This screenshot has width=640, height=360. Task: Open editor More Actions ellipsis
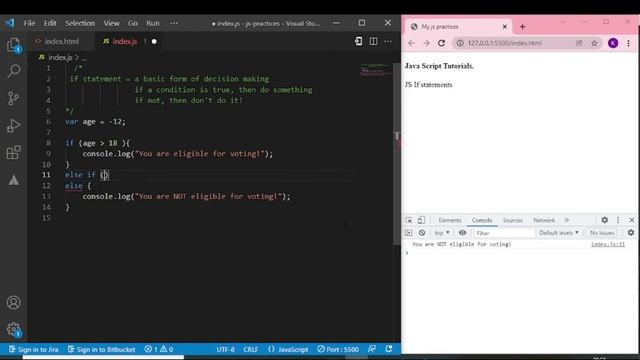point(388,41)
